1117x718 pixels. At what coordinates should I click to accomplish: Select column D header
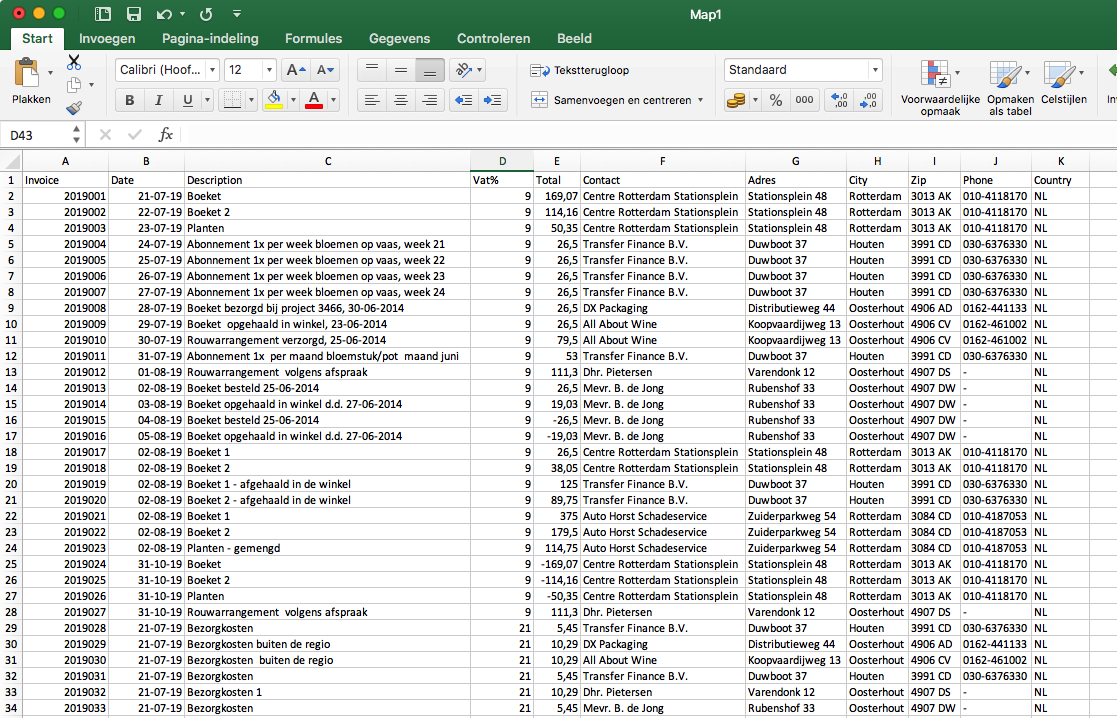click(502, 162)
